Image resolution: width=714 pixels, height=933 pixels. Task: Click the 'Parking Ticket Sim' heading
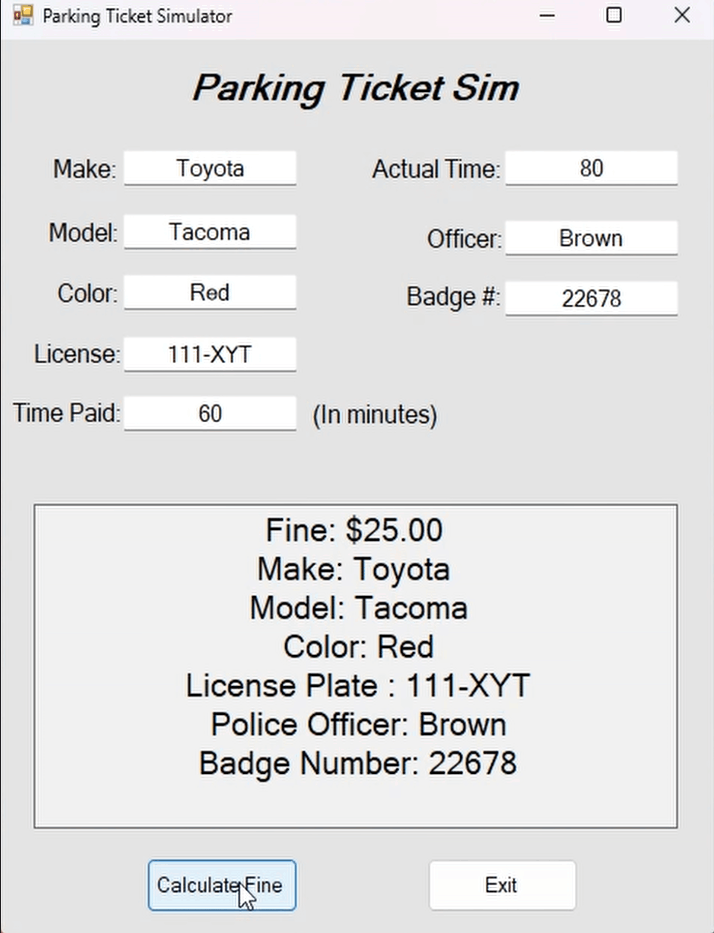[356, 89]
